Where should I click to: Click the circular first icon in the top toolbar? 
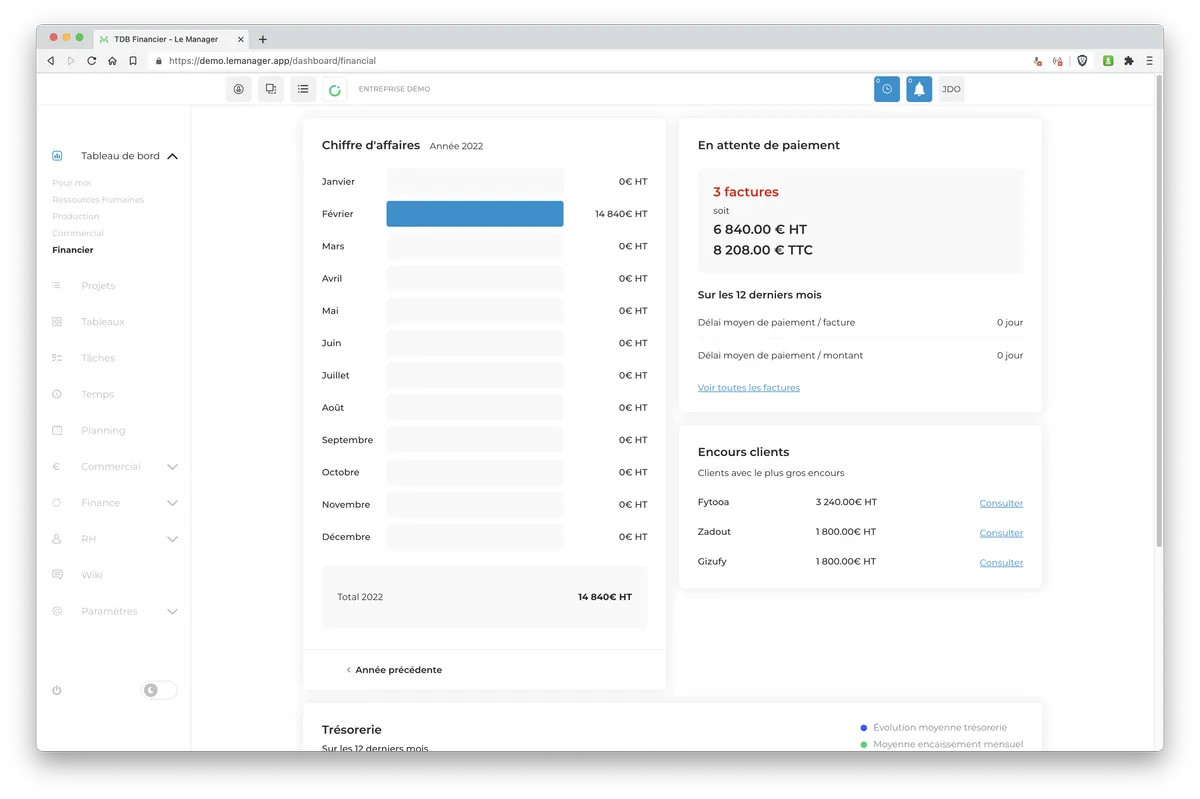[x=239, y=89]
